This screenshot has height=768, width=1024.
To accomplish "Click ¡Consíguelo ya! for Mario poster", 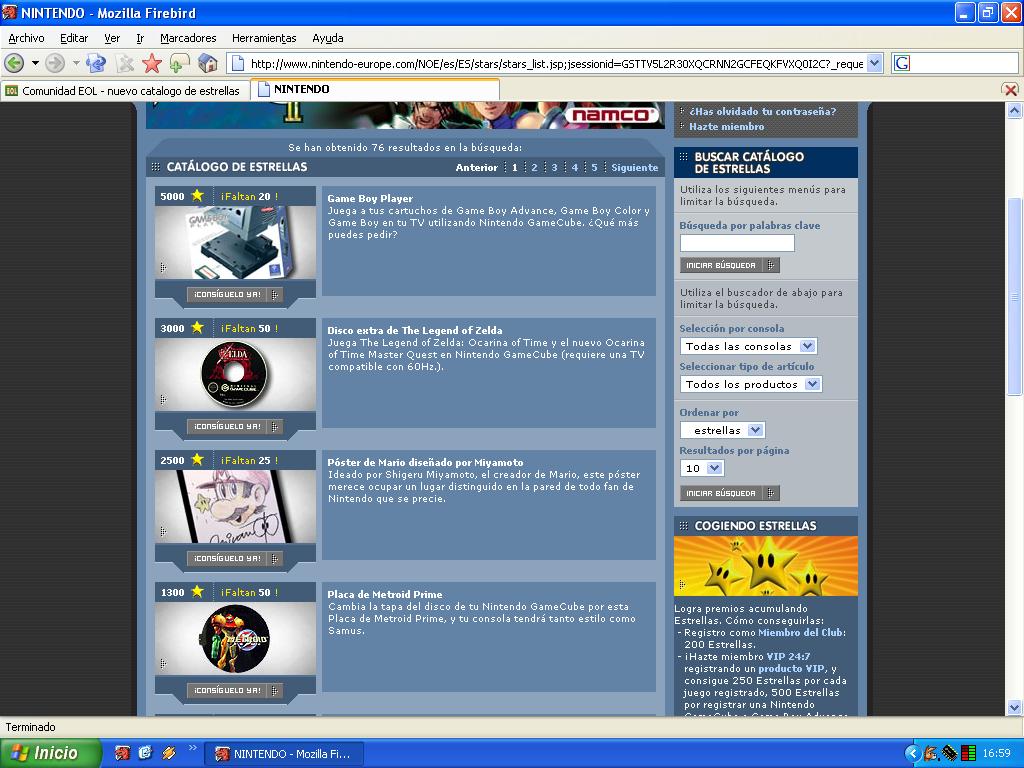I will (234, 558).
